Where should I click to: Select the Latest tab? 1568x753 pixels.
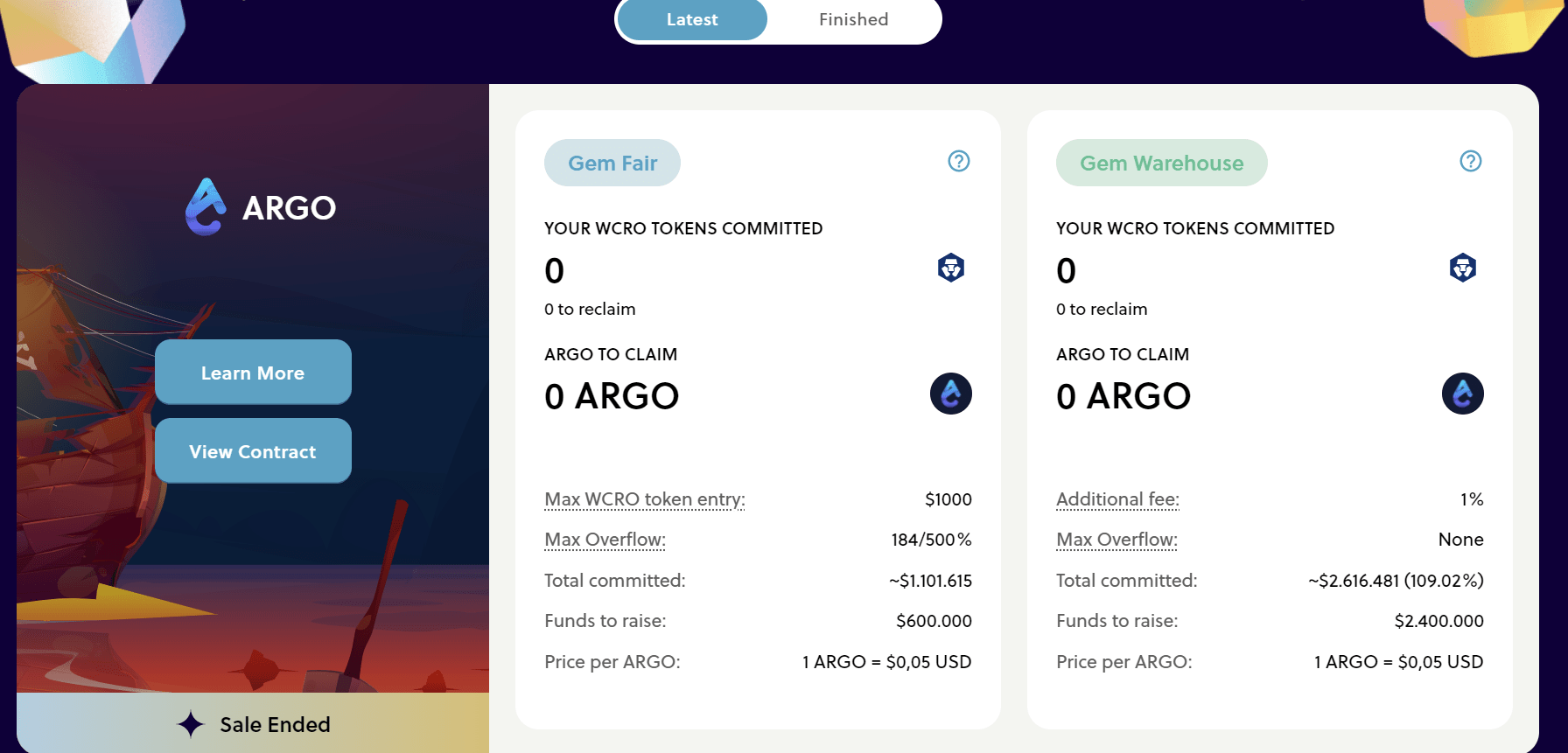coord(692,19)
